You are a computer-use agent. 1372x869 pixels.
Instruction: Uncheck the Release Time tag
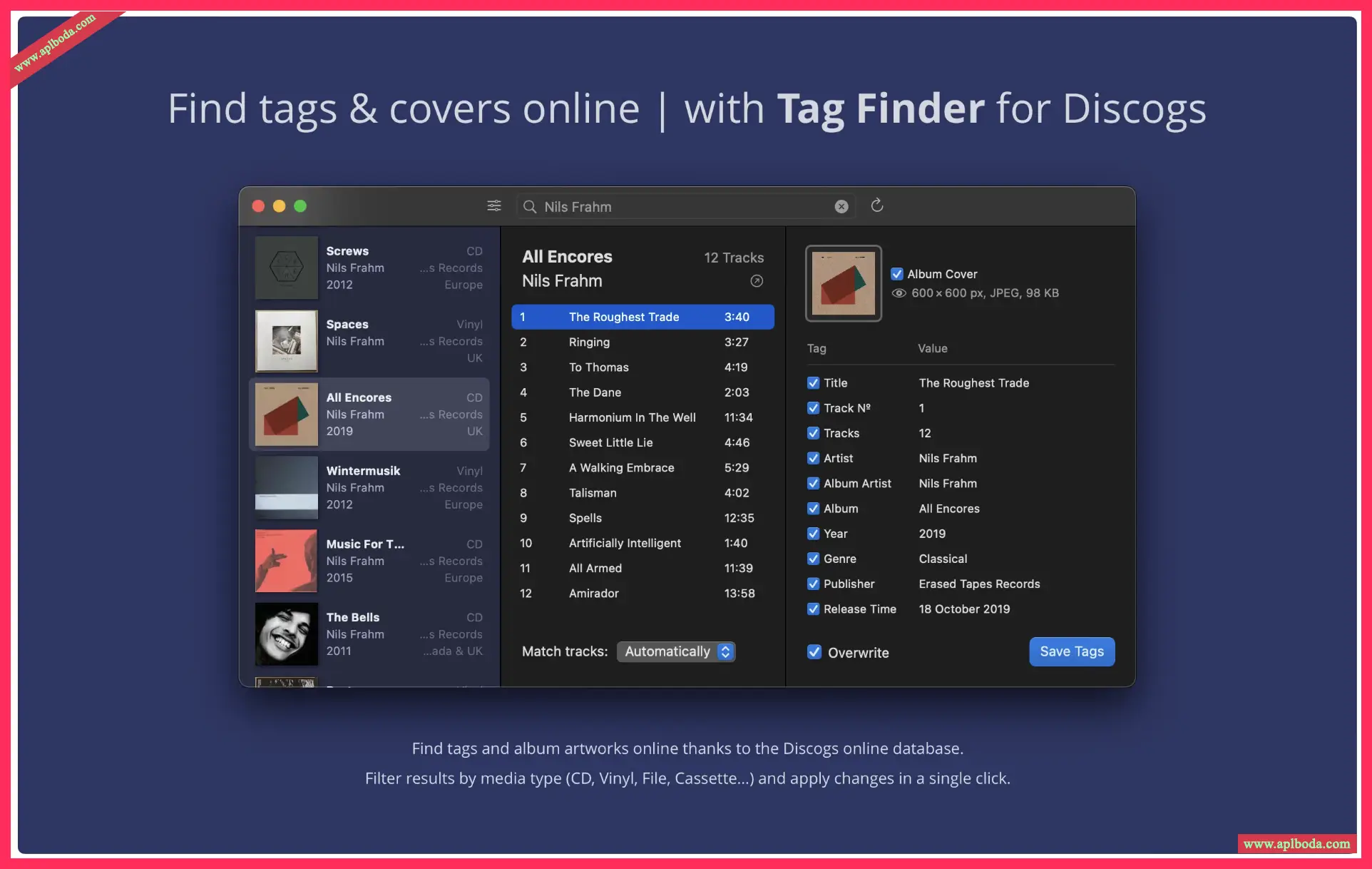pyautogui.click(x=813, y=609)
